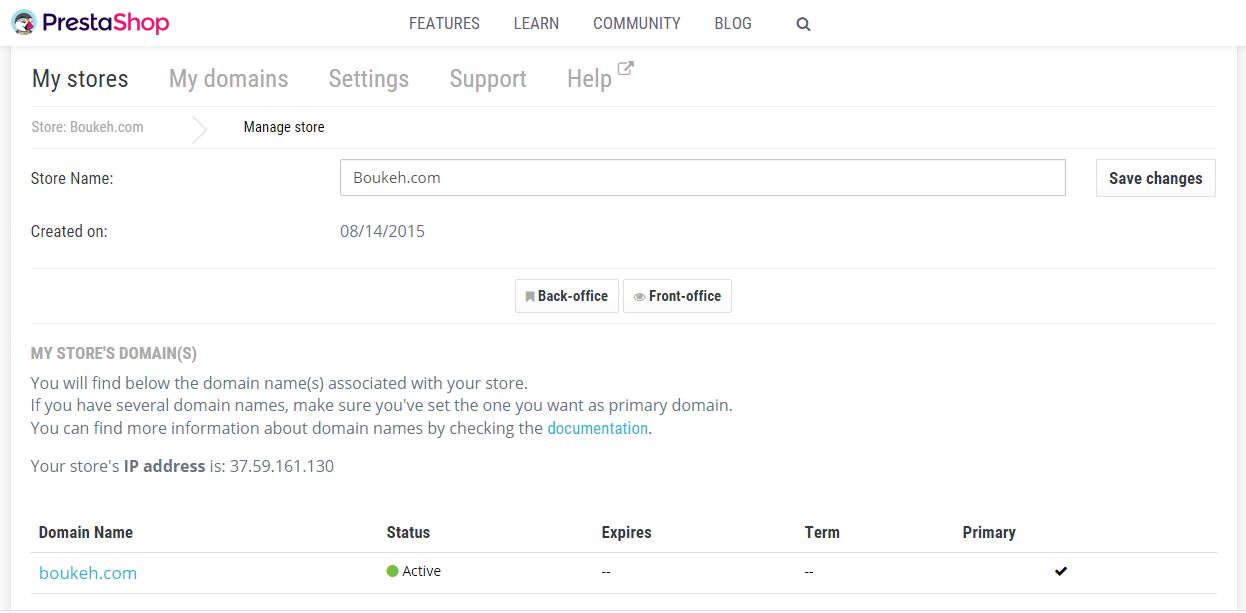Open the Settings tab

(x=368, y=79)
